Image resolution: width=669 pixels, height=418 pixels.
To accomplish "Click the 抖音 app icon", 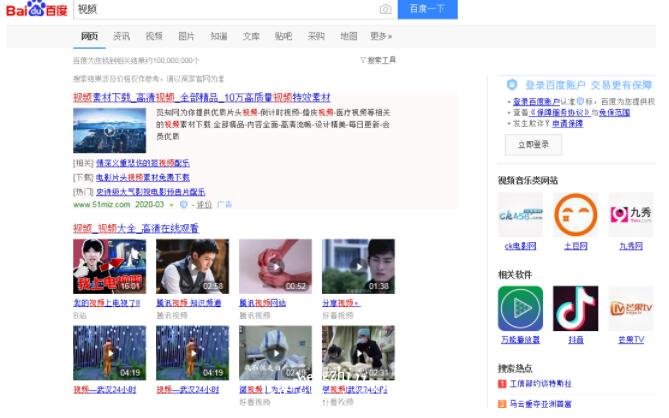I will [x=575, y=309].
